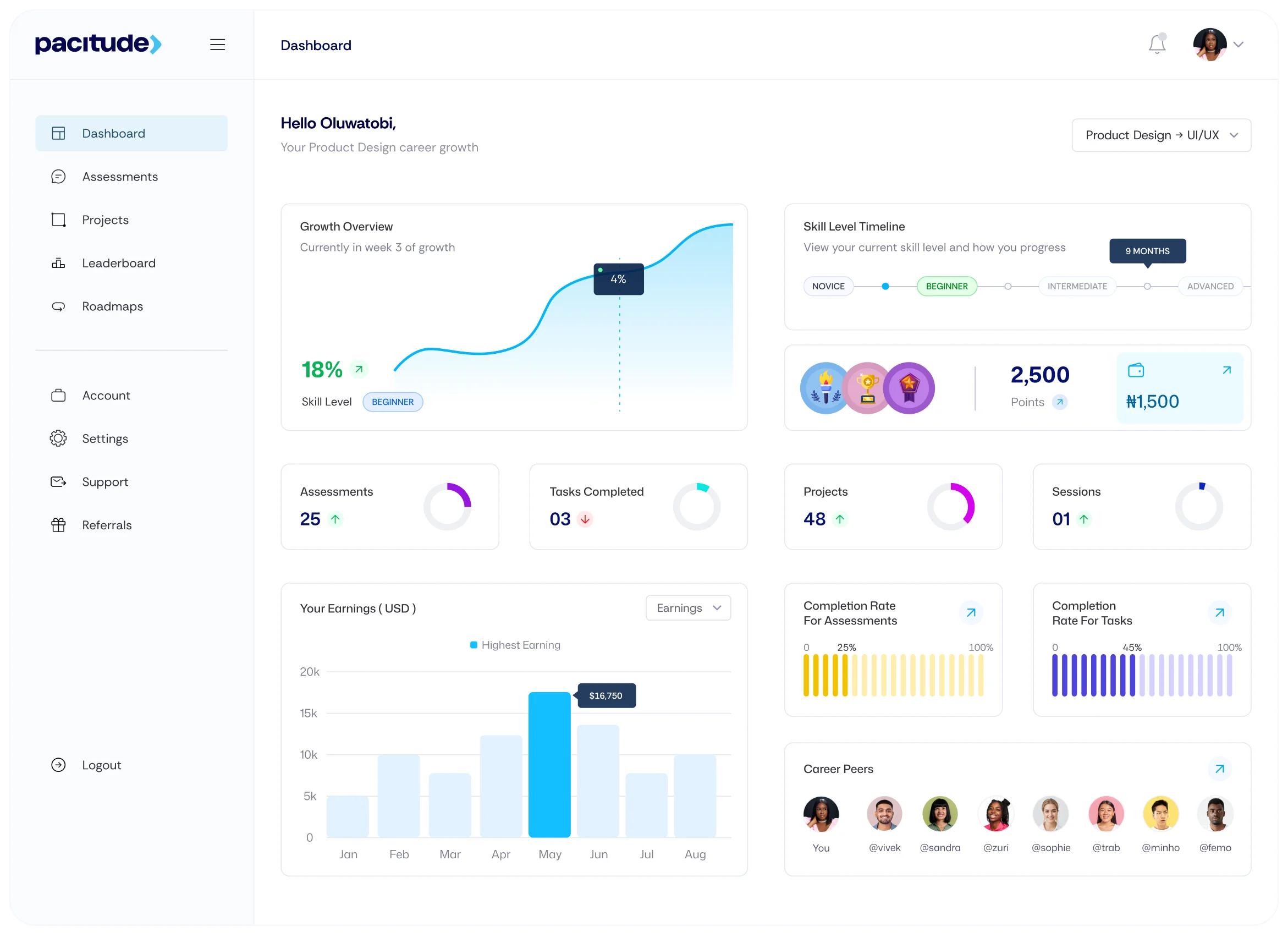
Task: Select the INTERMEDIATE skill level pill
Action: [1077, 286]
